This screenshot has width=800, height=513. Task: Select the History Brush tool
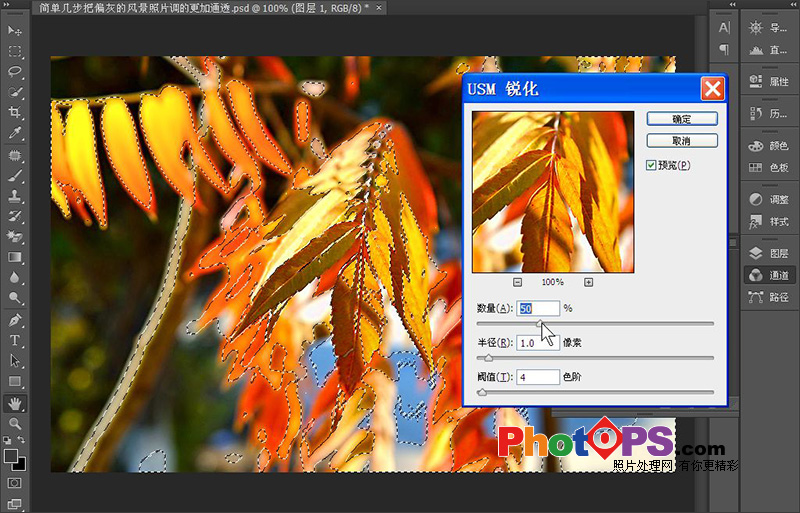click(14, 216)
